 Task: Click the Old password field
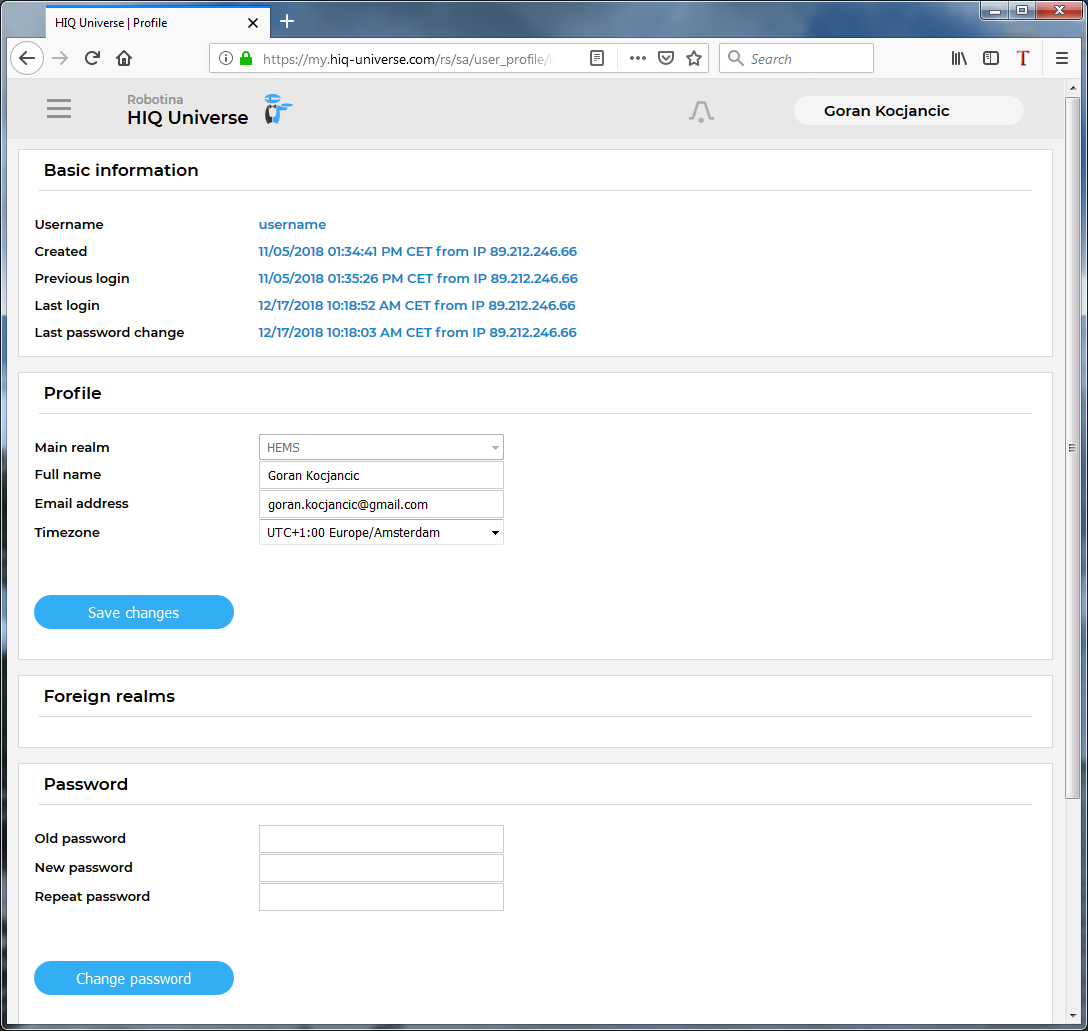(x=381, y=839)
